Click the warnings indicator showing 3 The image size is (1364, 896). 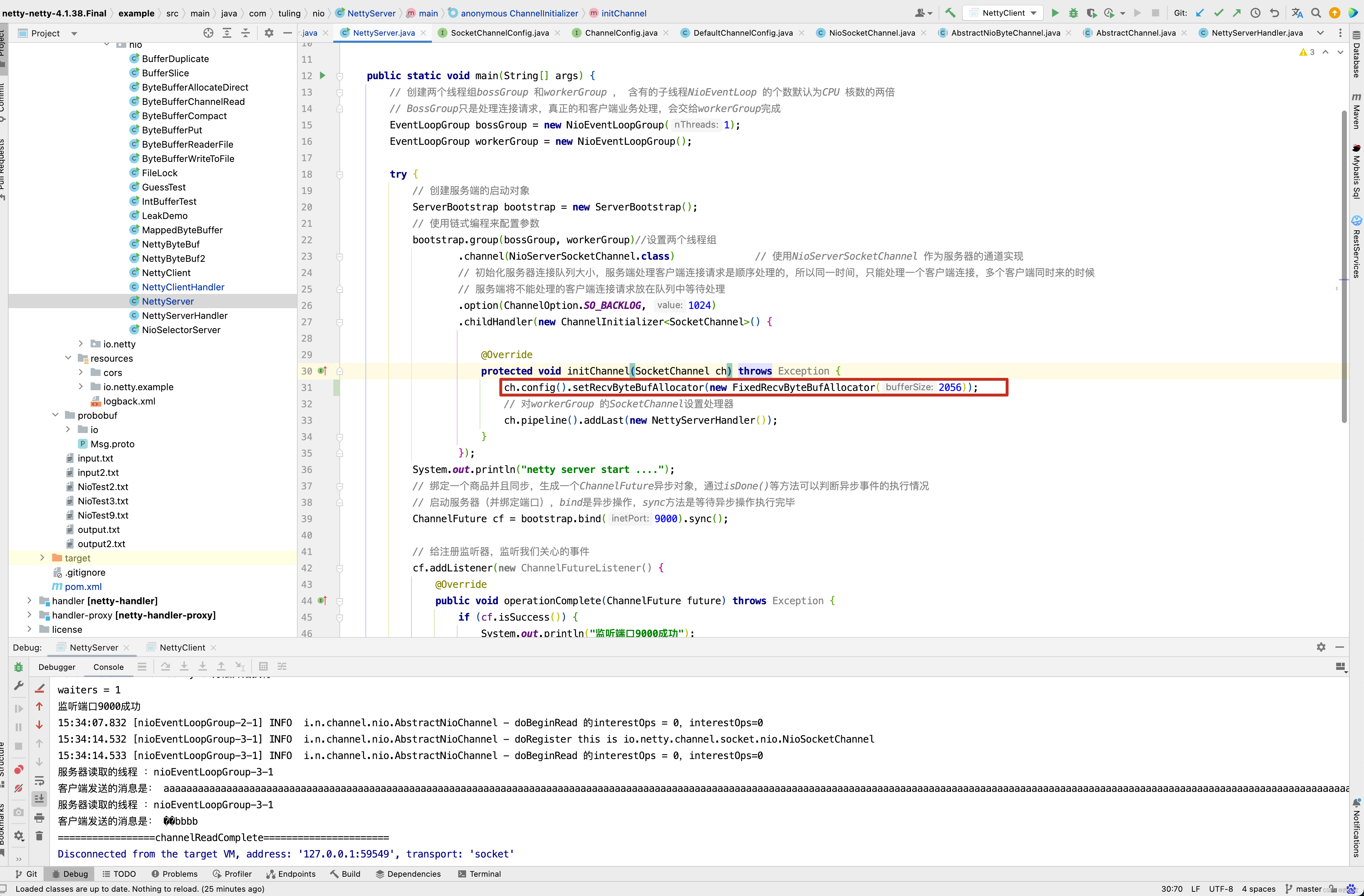(x=1307, y=52)
